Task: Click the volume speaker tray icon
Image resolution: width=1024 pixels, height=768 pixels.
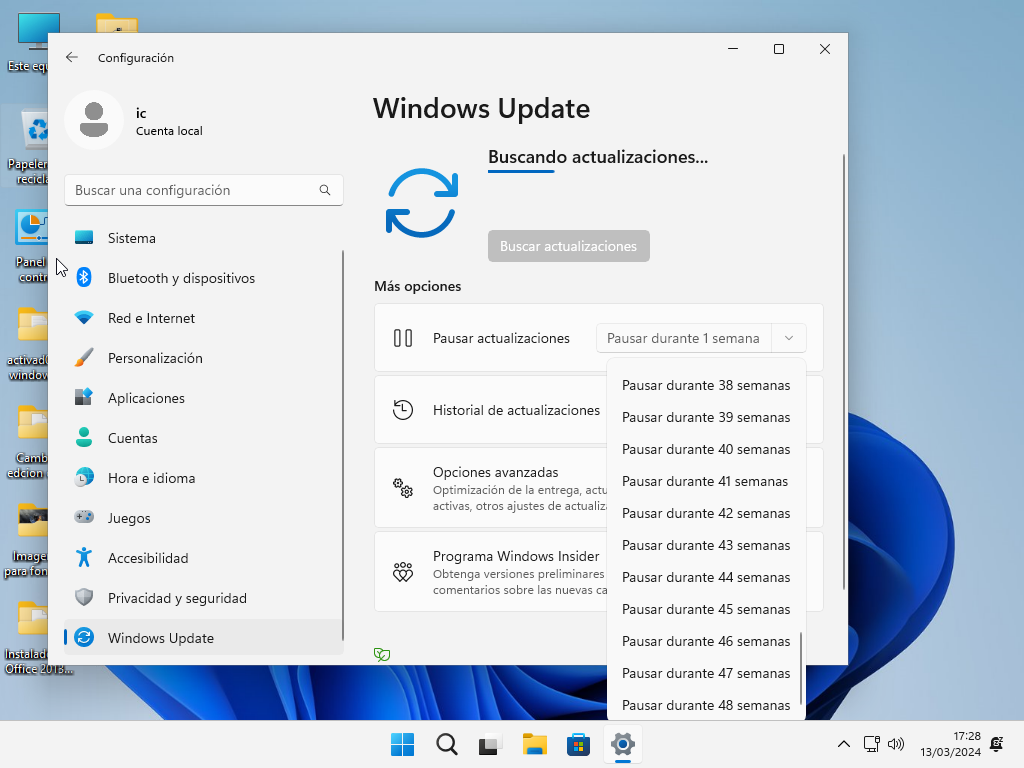Action: 896,744
